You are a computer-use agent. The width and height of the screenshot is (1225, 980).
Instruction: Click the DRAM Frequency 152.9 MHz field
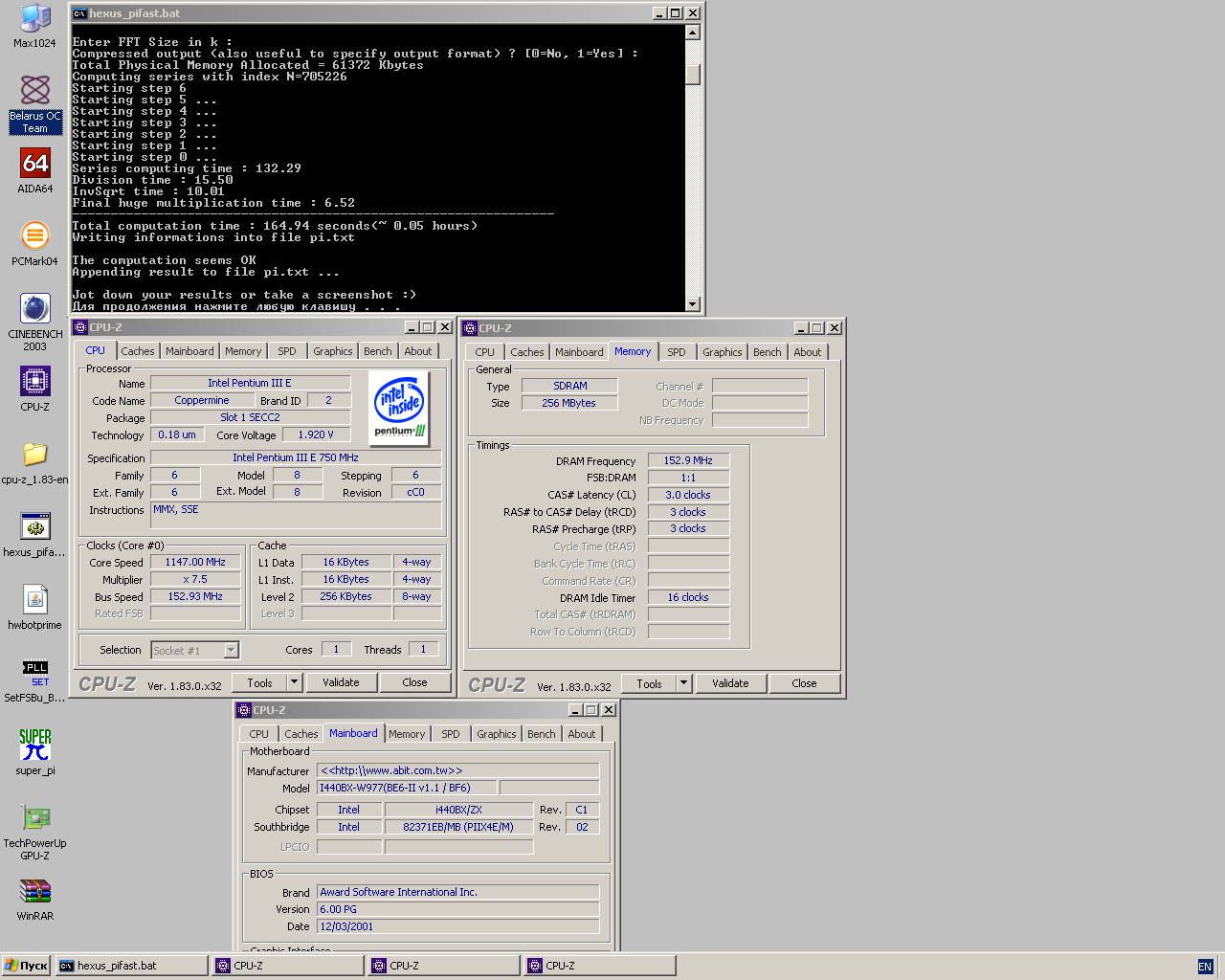click(688, 460)
